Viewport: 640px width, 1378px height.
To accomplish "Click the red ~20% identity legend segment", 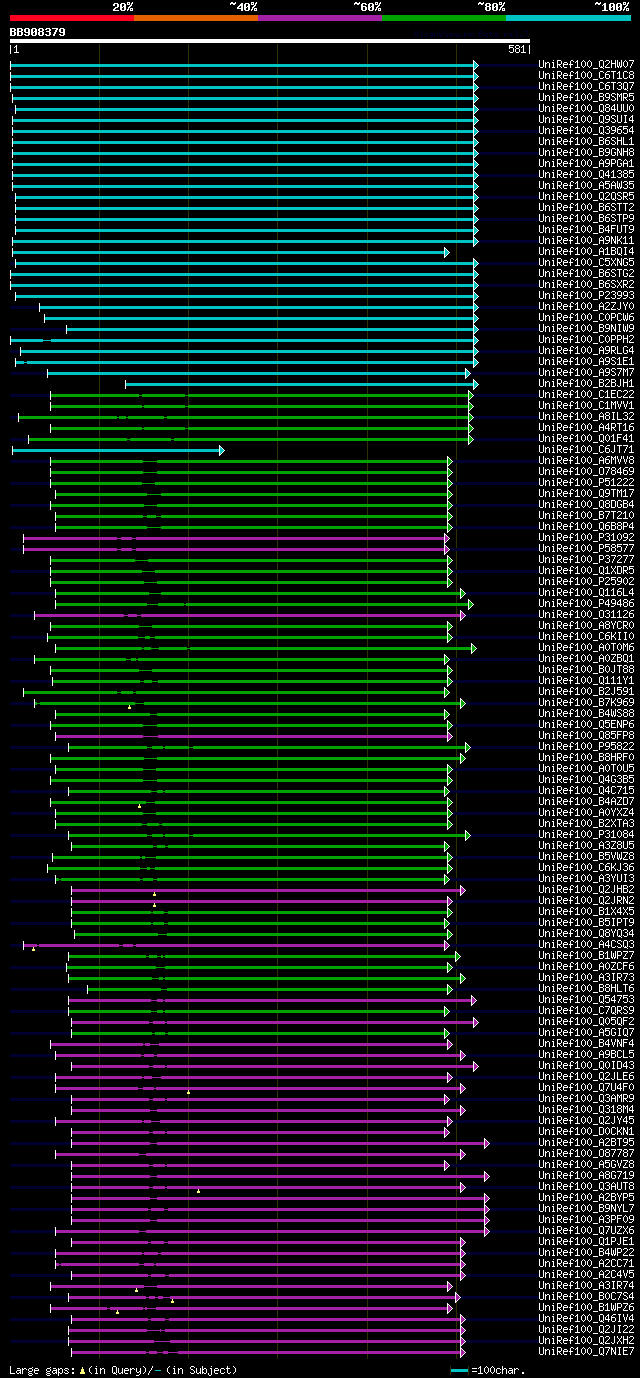I will [72, 17].
